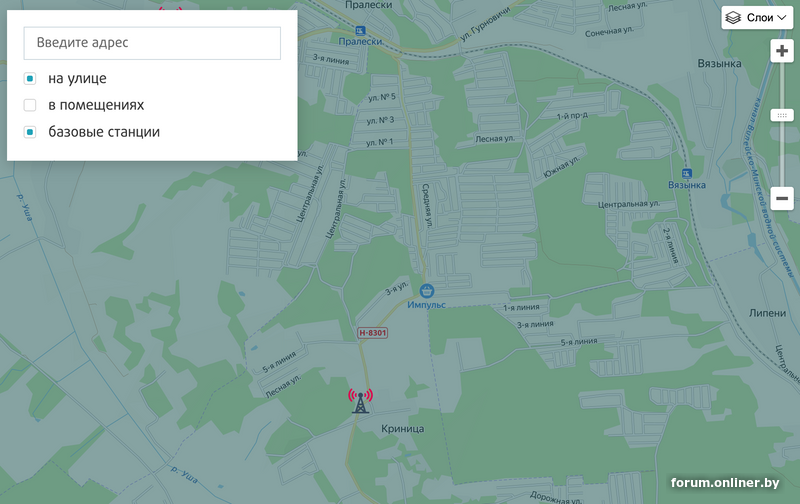Click the Вязынка railway station icon
The height and width of the screenshot is (504, 800).
(687, 173)
